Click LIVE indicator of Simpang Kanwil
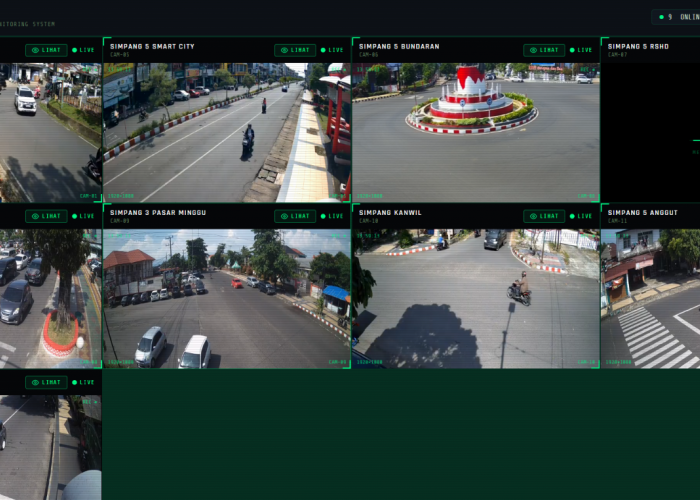This screenshot has width=700, height=500. click(x=581, y=216)
